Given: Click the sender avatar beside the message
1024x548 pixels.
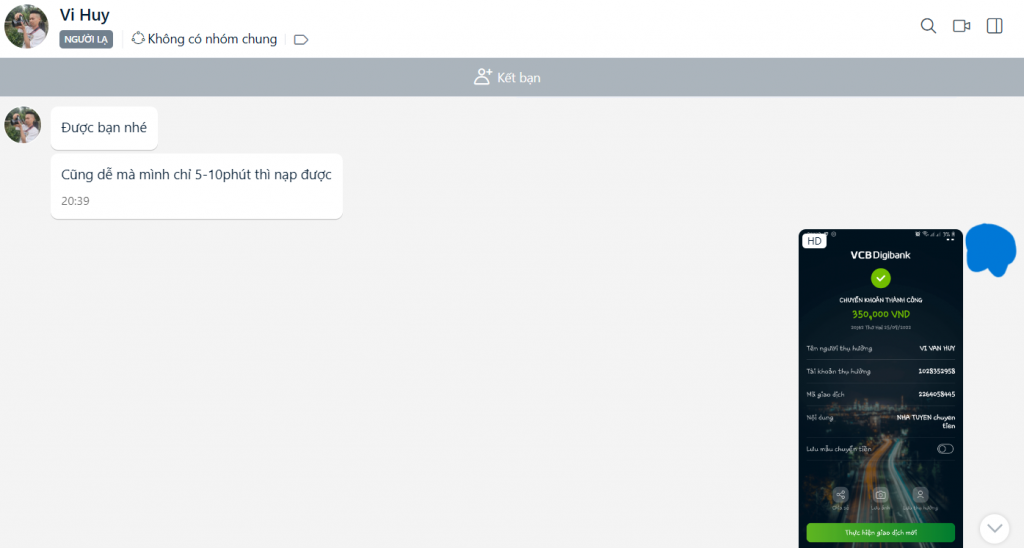Looking at the screenshot, I should 22,125.
